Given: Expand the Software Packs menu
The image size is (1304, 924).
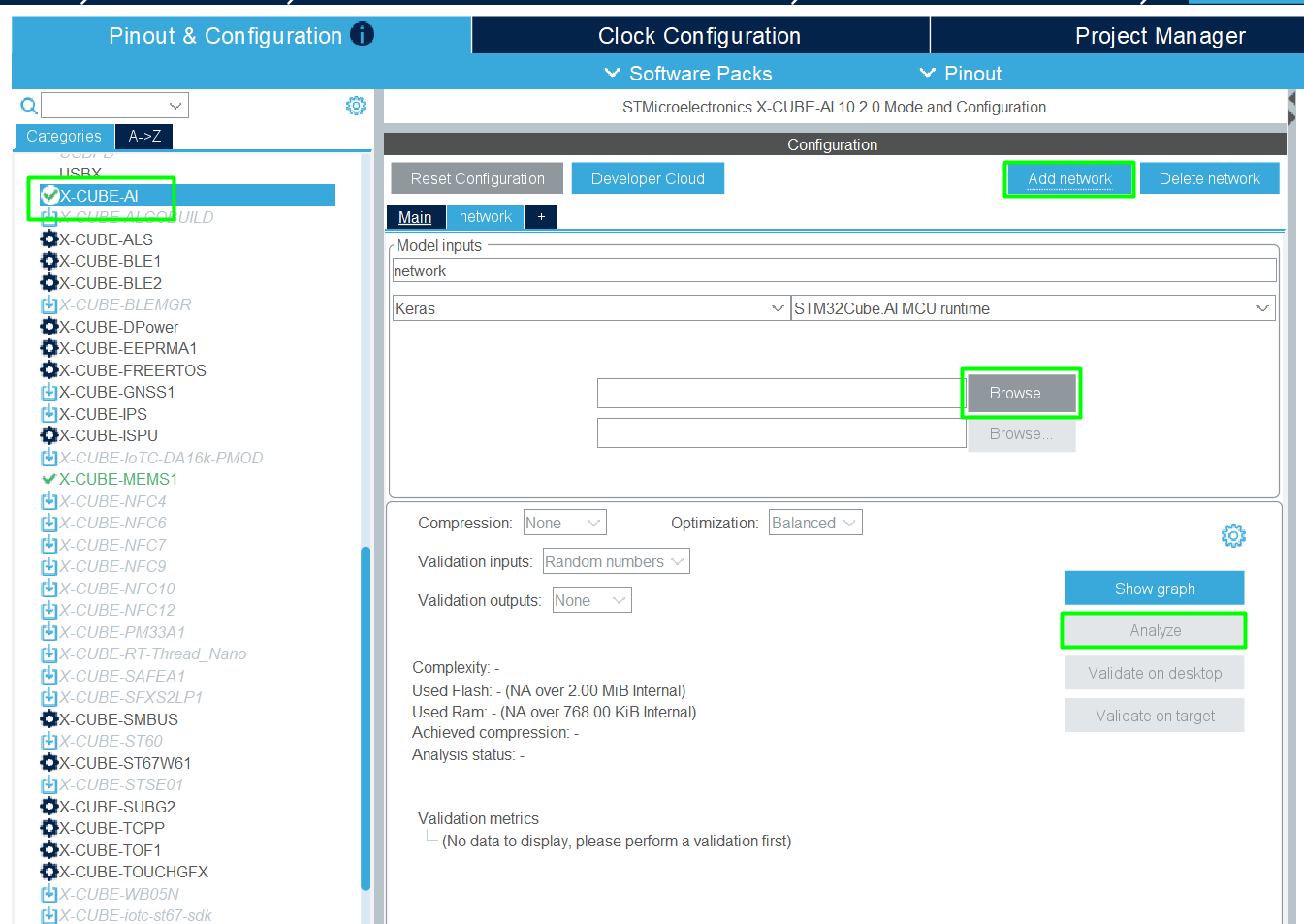Looking at the screenshot, I should point(688,74).
